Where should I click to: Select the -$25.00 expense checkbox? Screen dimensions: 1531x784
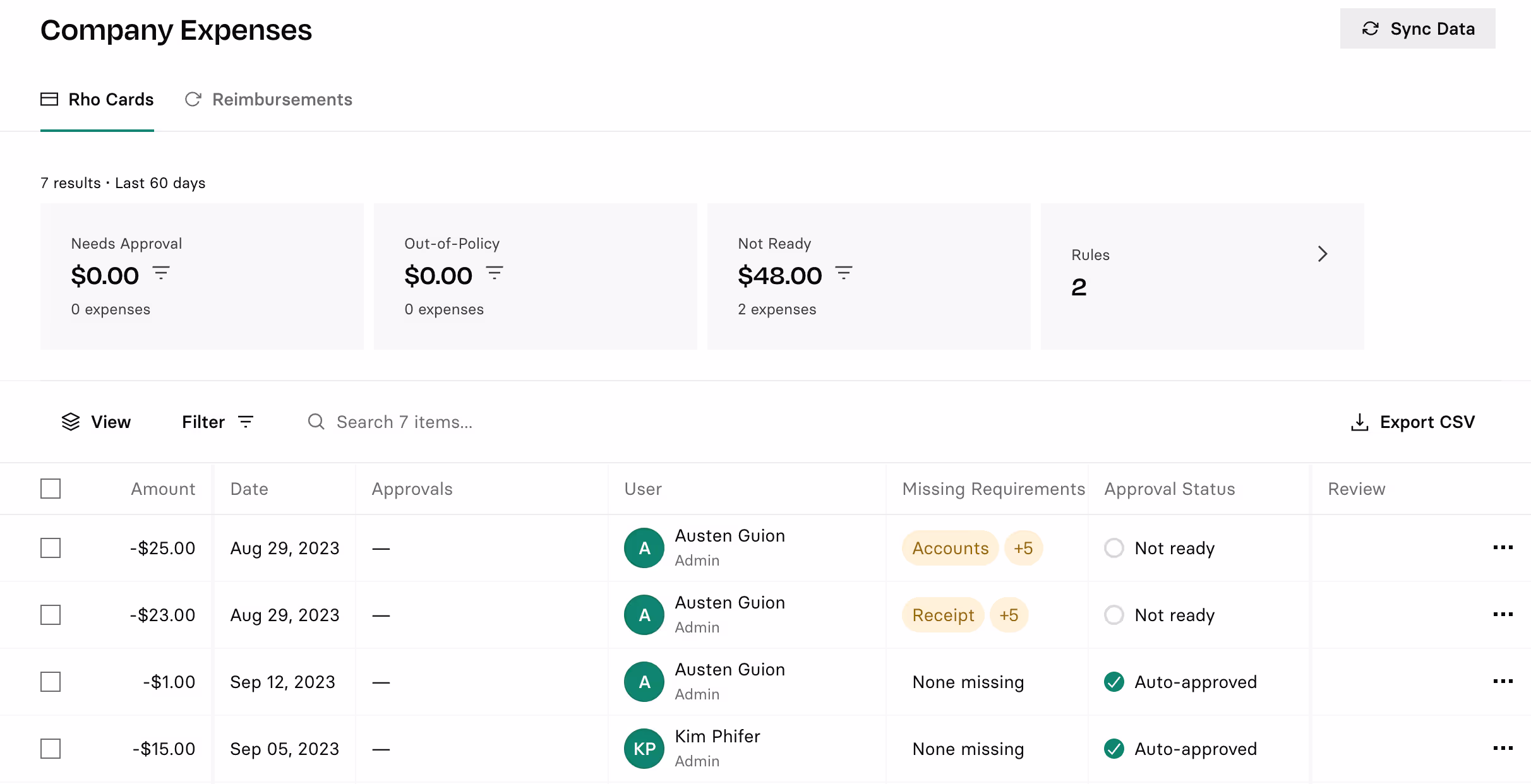pos(51,548)
